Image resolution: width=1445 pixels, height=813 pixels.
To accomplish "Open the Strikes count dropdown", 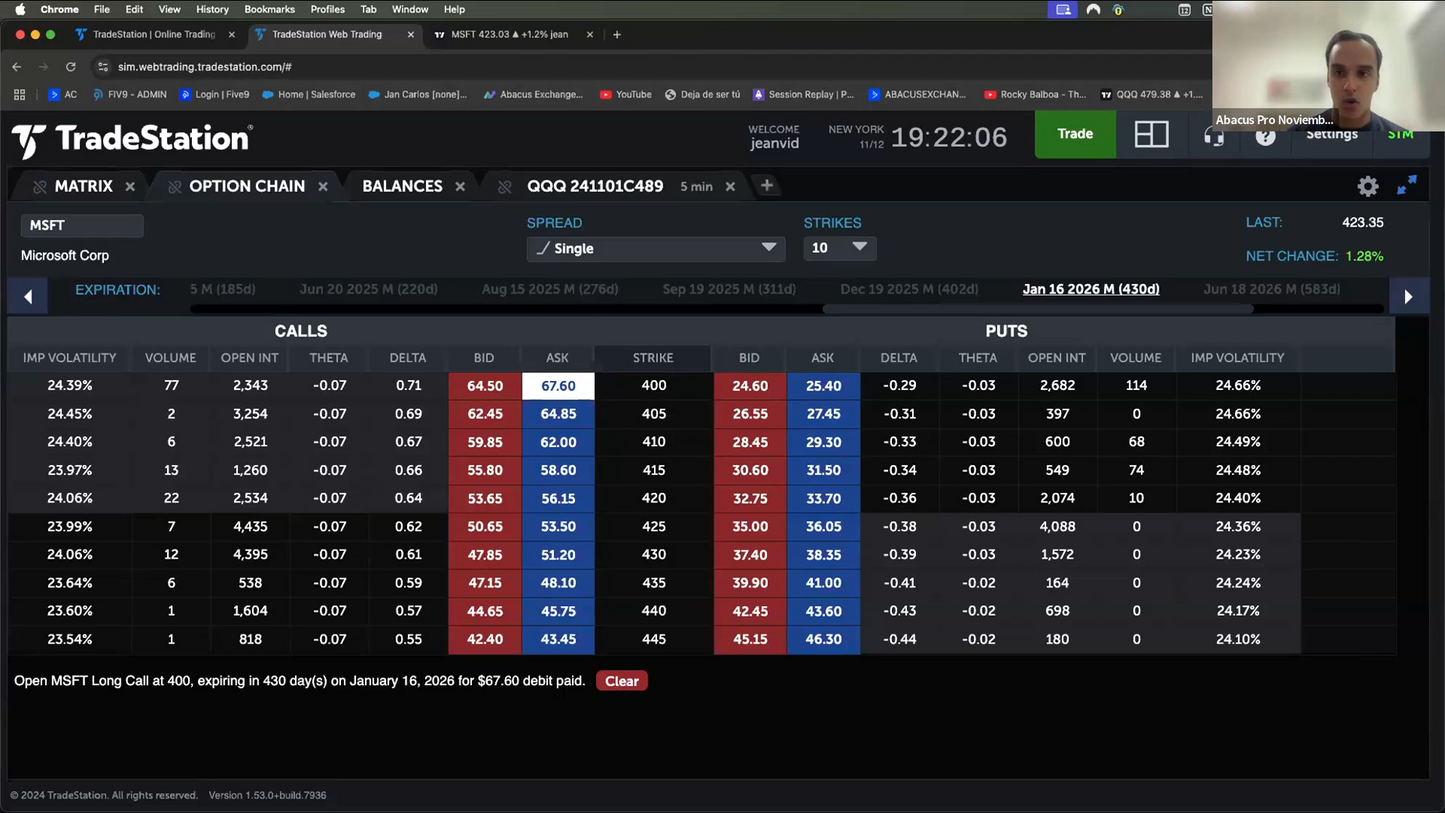I will (x=839, y=248).
